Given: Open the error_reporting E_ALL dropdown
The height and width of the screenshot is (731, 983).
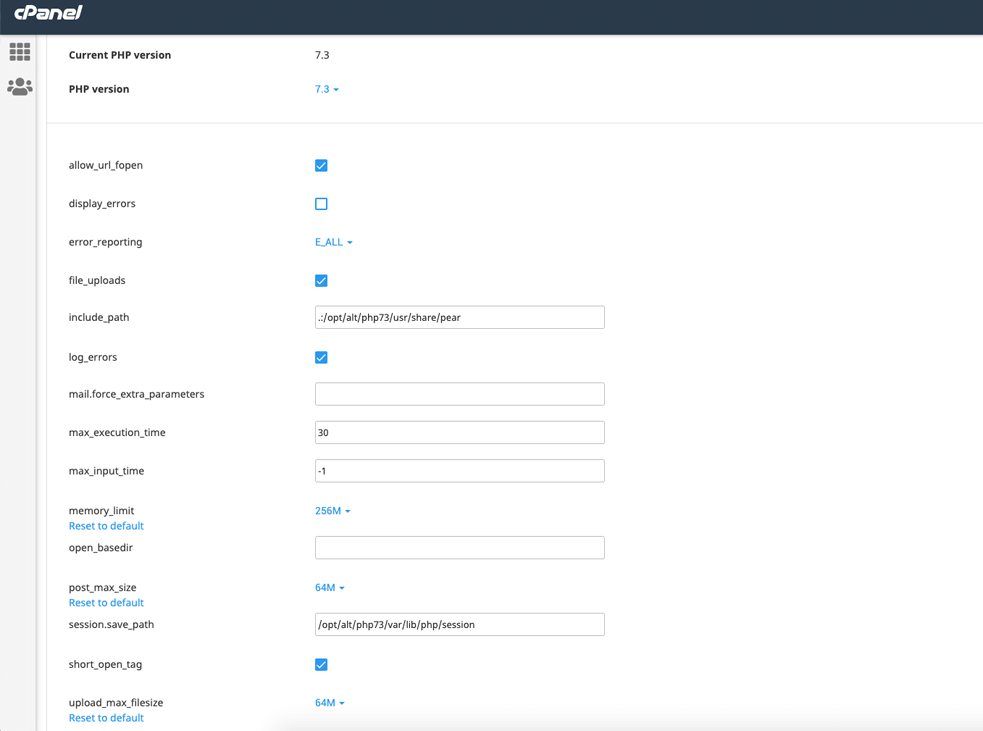Looking at the screenshot, I should click(x=334, y=241).
